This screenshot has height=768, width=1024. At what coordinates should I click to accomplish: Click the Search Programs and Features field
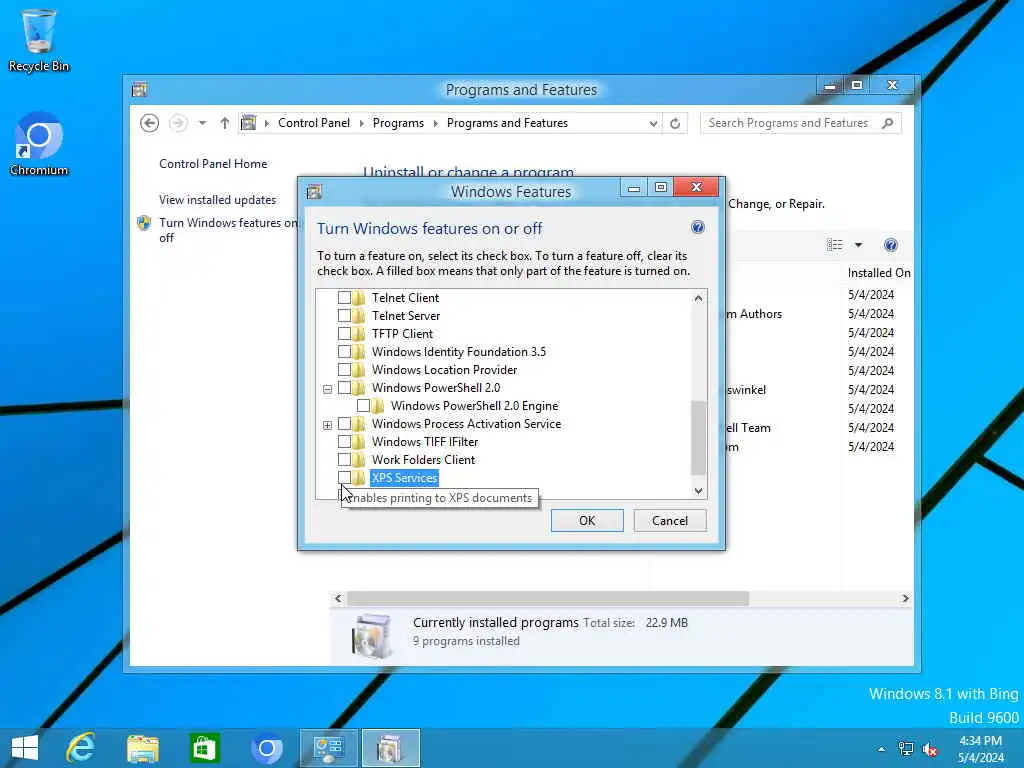(x=801, y=123)
